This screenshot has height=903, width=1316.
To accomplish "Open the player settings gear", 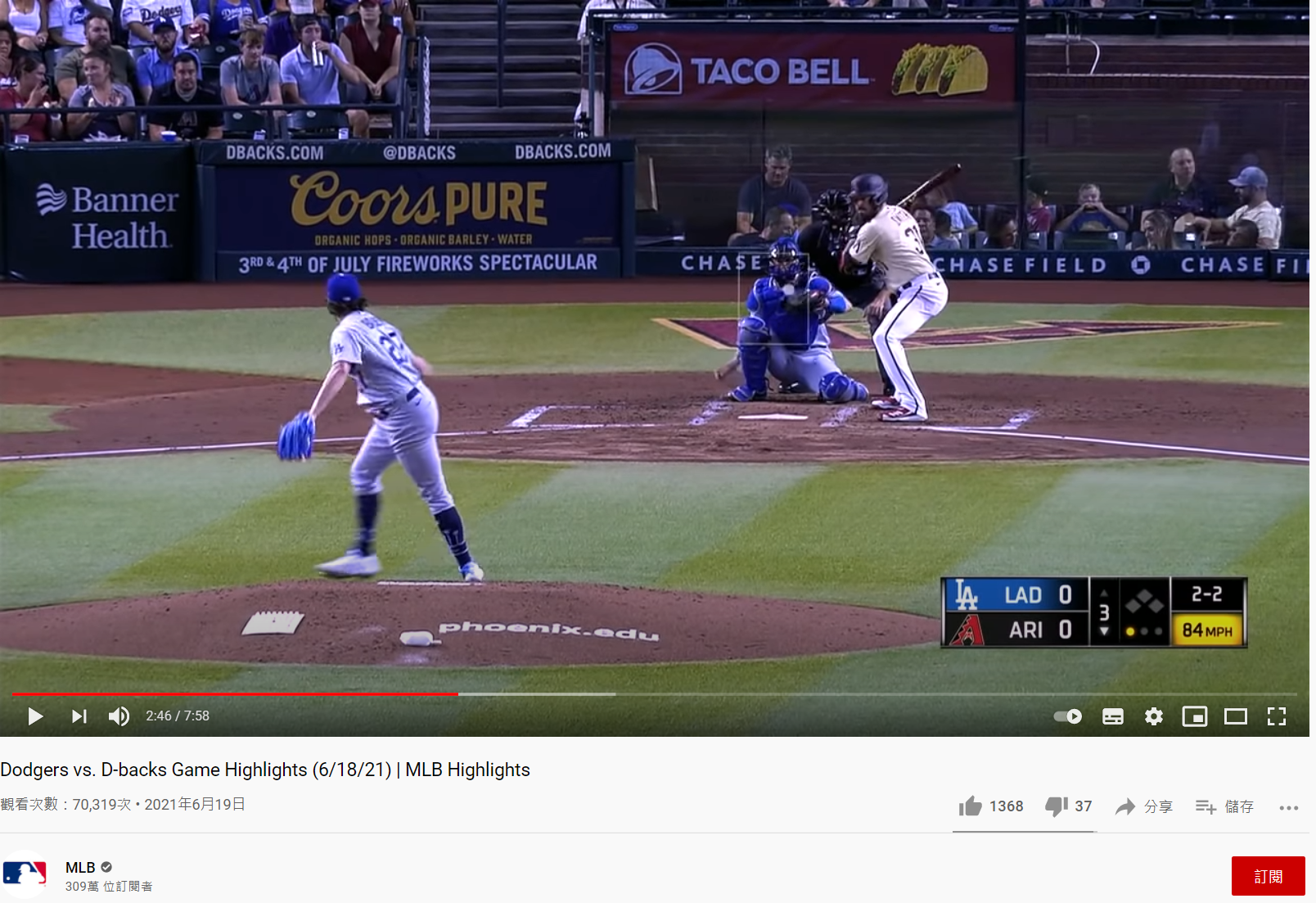I will [x=1154, y=716].
